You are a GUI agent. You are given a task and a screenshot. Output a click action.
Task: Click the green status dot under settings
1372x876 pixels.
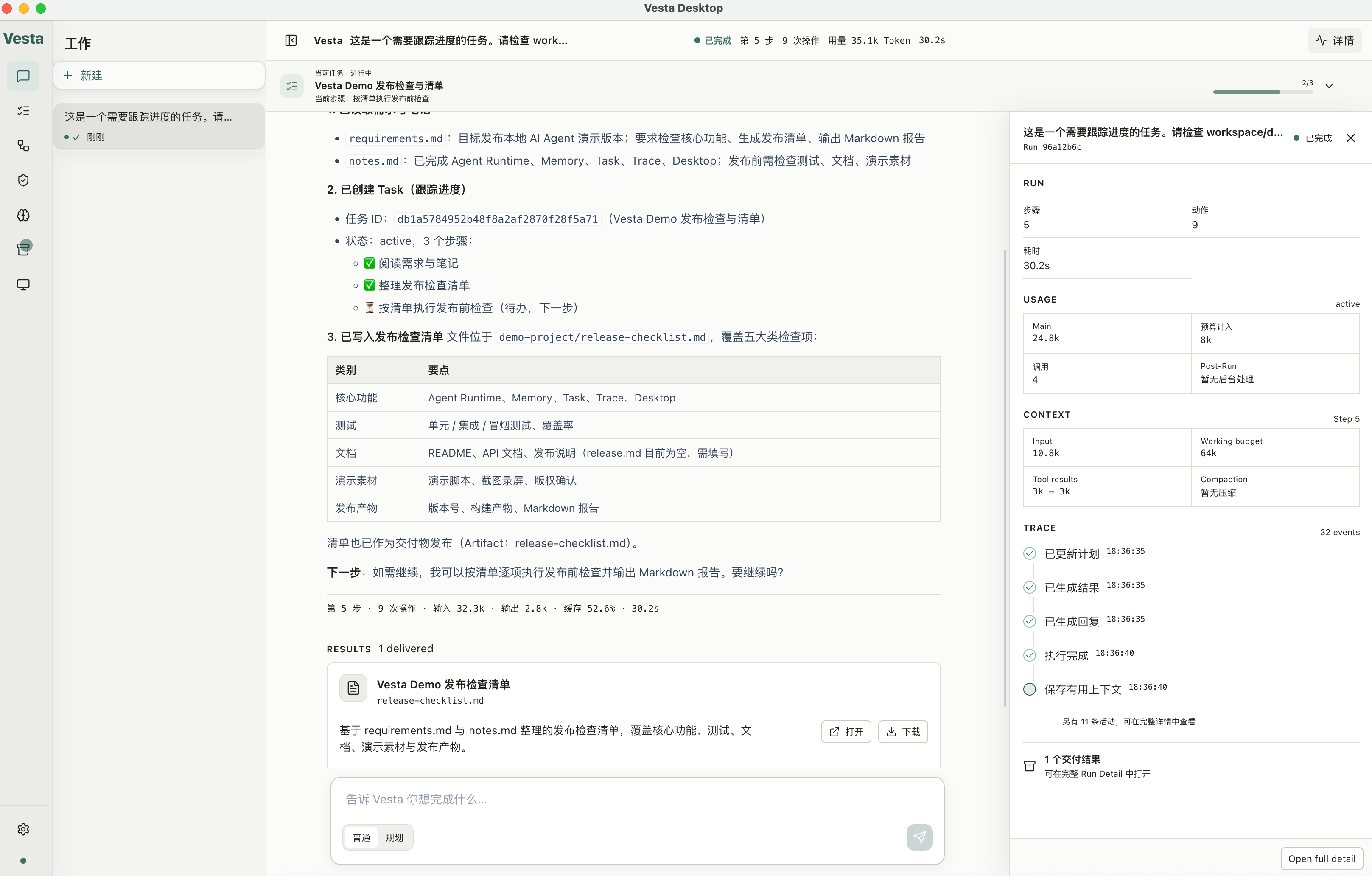(x=23, y=861)
